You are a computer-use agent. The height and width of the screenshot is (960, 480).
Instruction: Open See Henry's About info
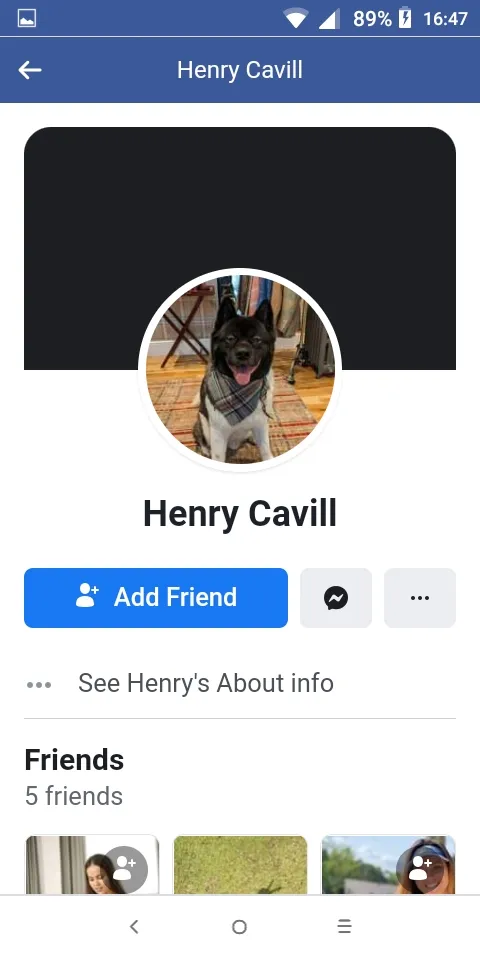(x=206, y=683)
